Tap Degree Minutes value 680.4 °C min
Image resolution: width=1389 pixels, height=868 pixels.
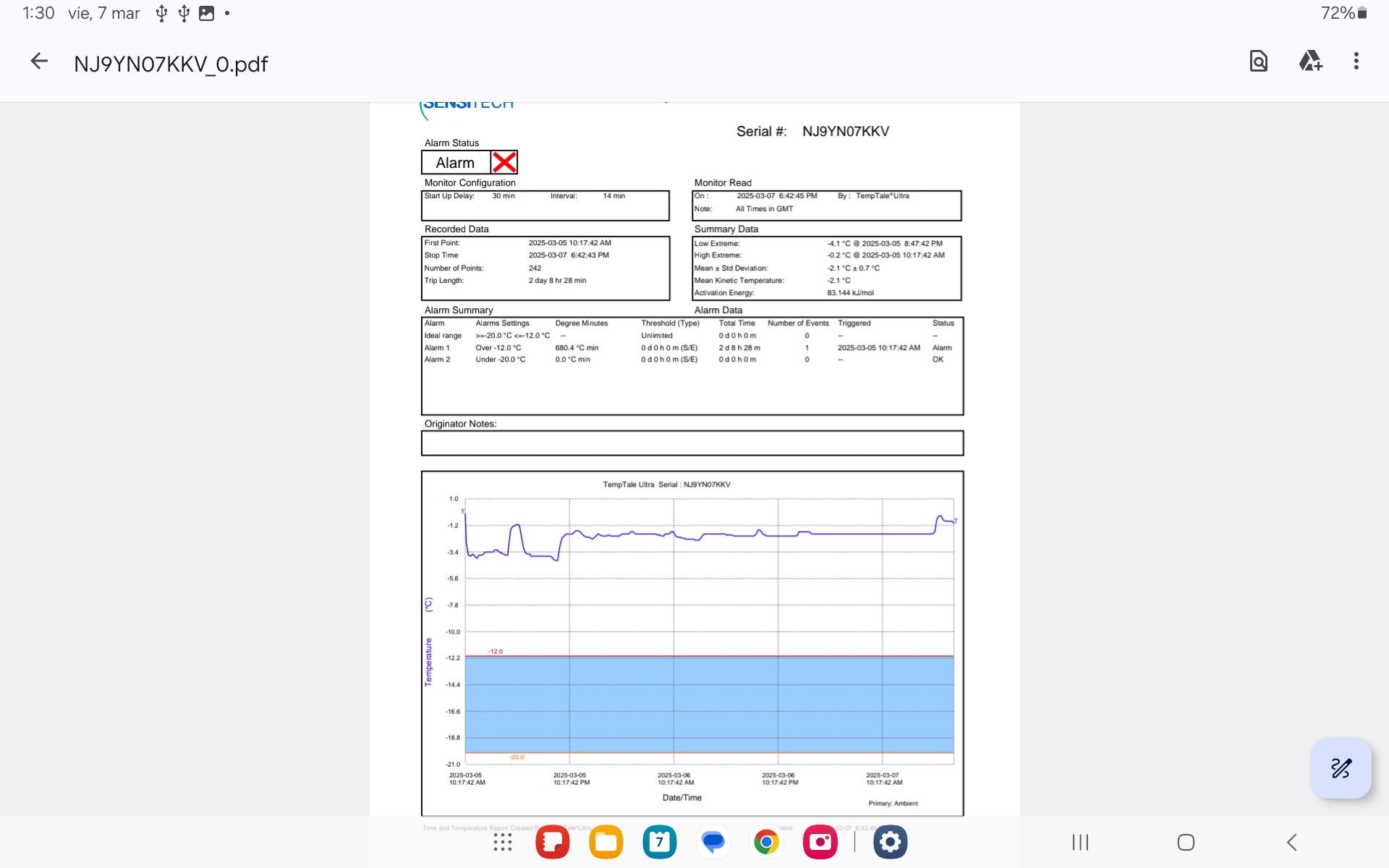577,348
